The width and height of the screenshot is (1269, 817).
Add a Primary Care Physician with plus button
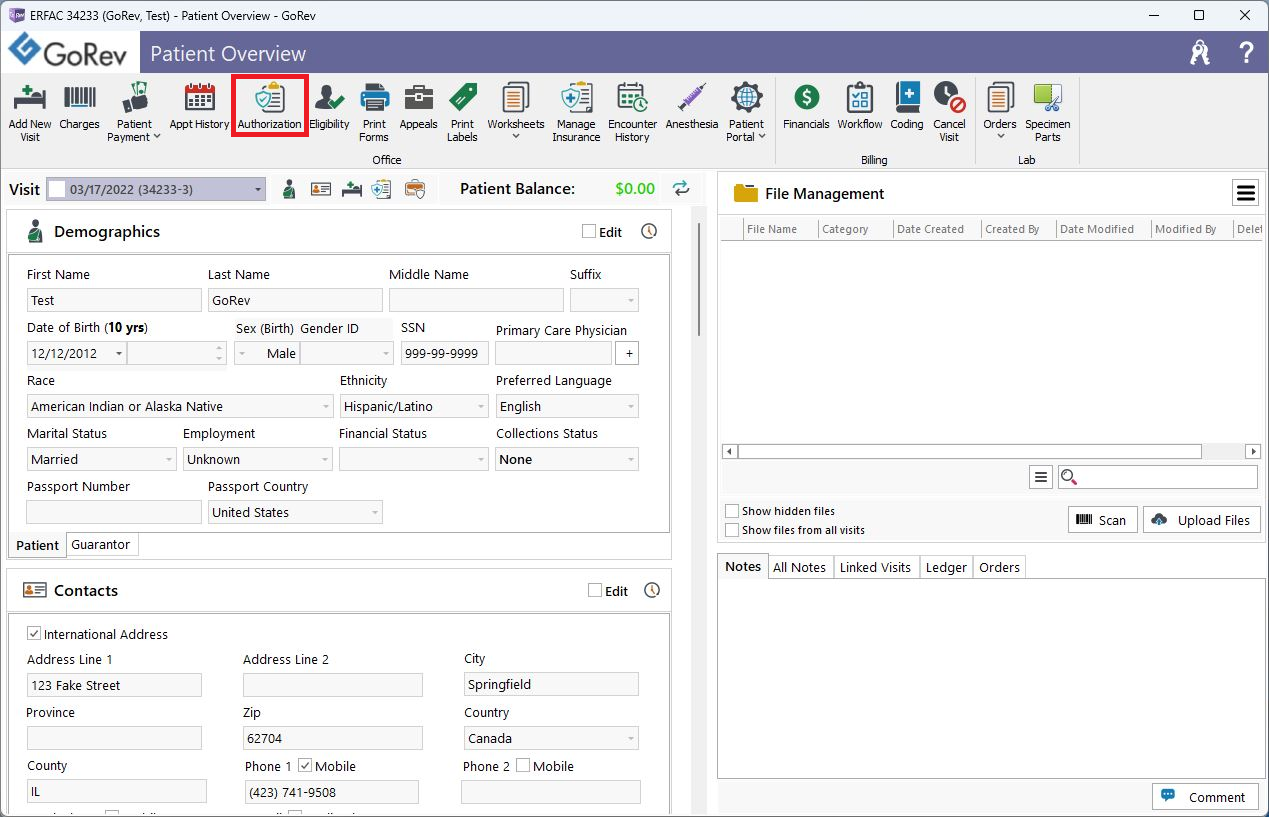click(x=627, y=353)
